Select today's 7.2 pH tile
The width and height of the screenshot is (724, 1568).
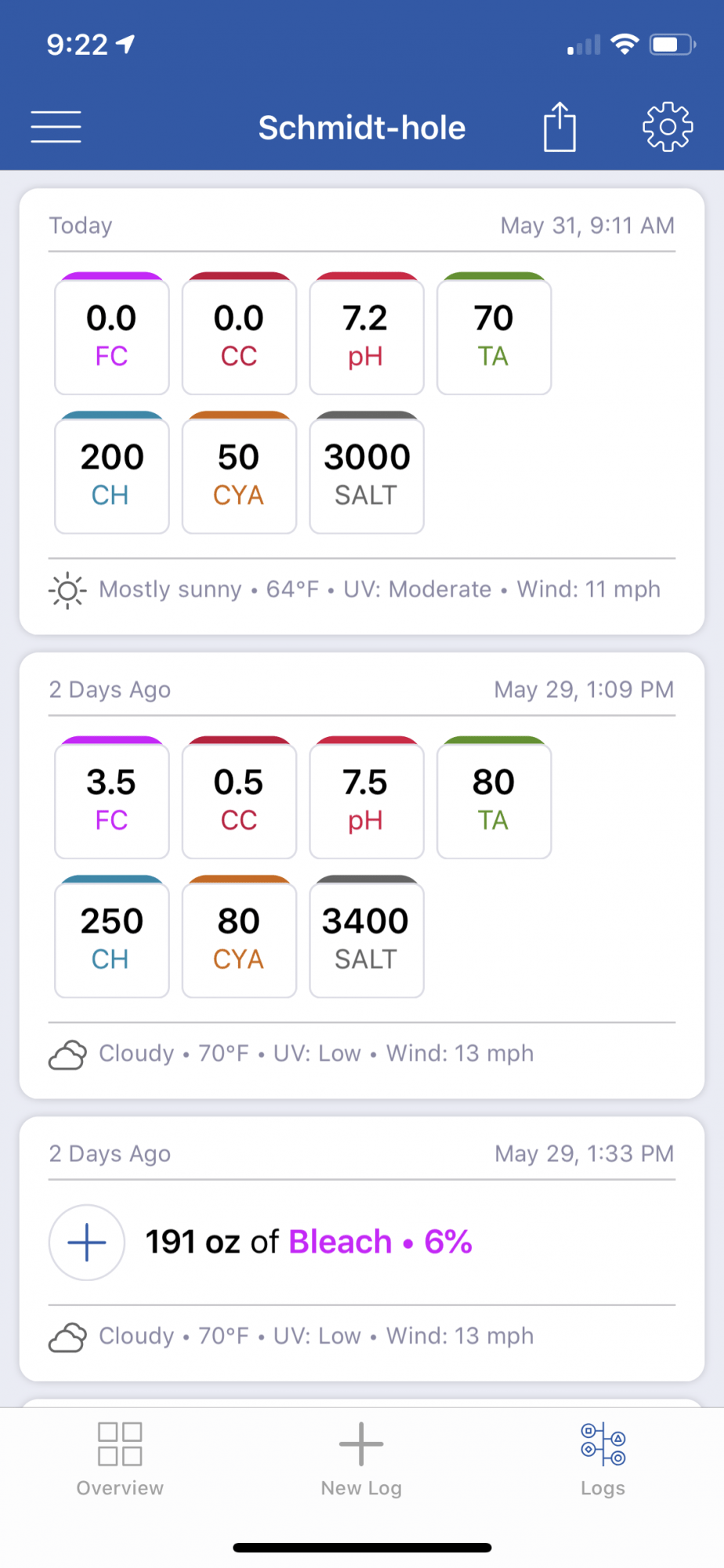click(x=367, y=334)
